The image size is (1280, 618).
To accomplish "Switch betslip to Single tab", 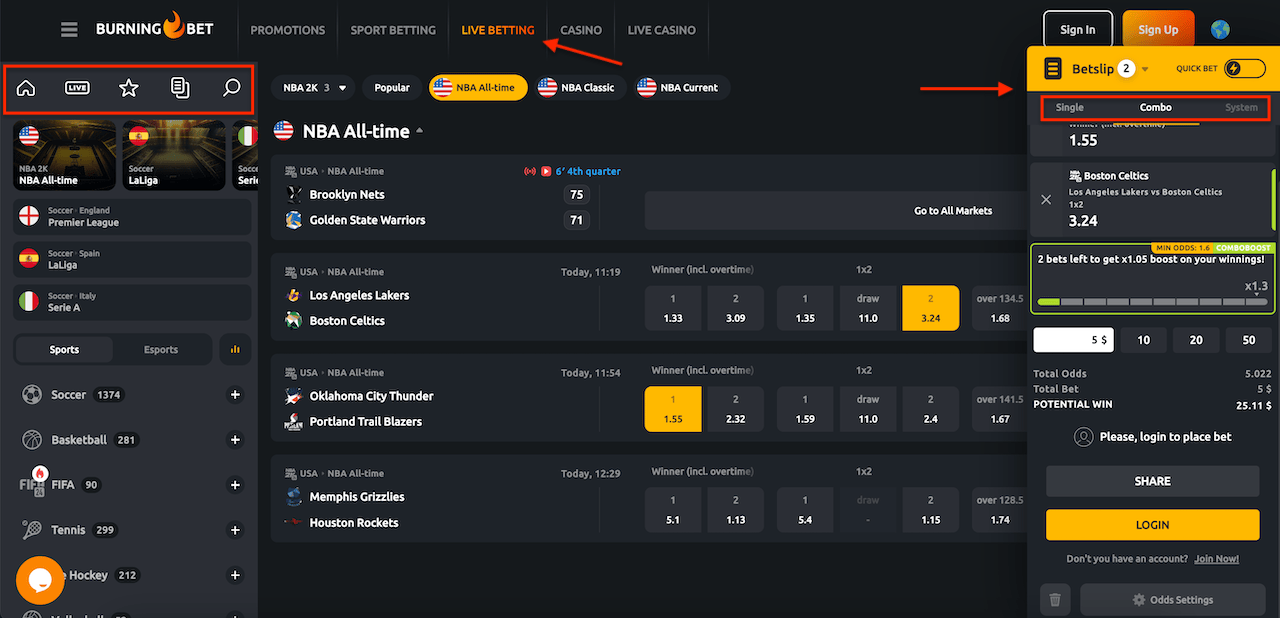I will pos(1069,107).
